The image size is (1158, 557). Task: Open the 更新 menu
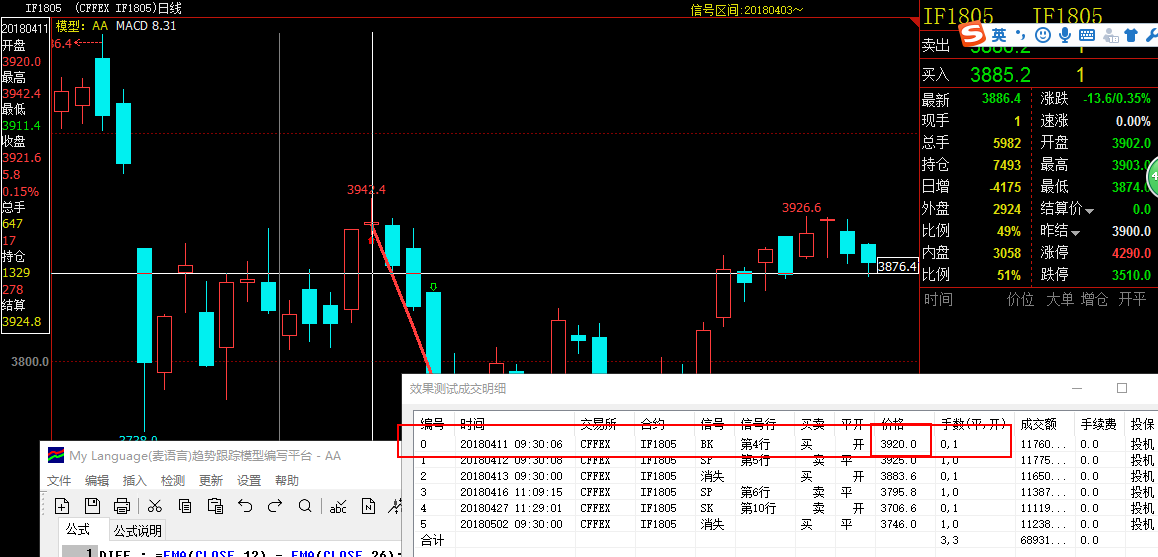click(210, 480)
